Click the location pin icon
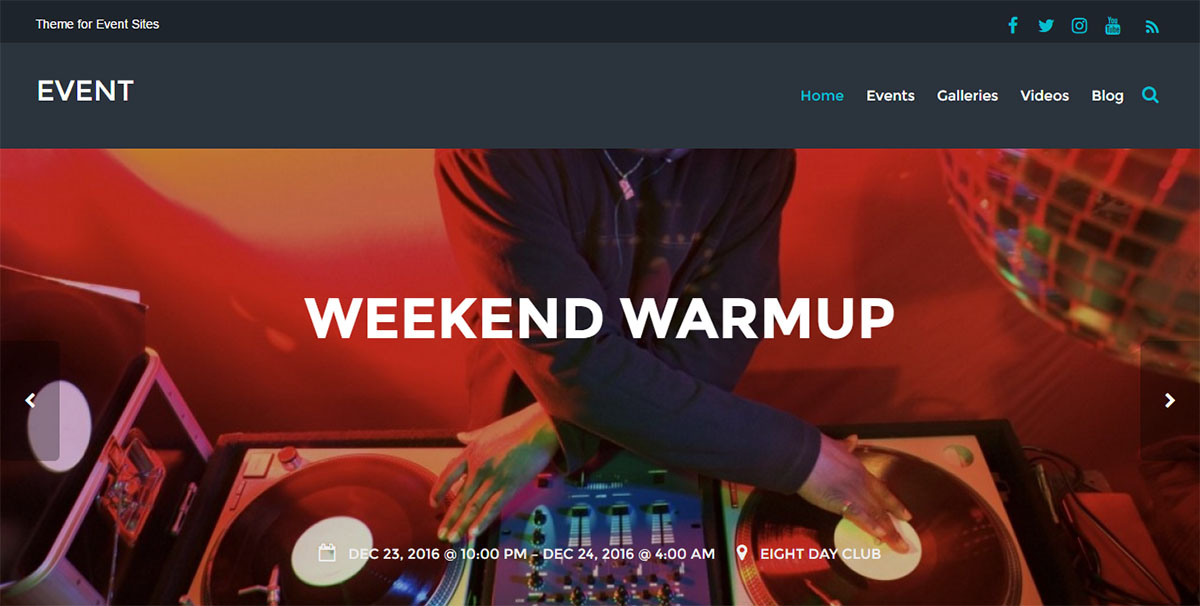This screenshot has height=606, width=1200. [x=742, y=553]
